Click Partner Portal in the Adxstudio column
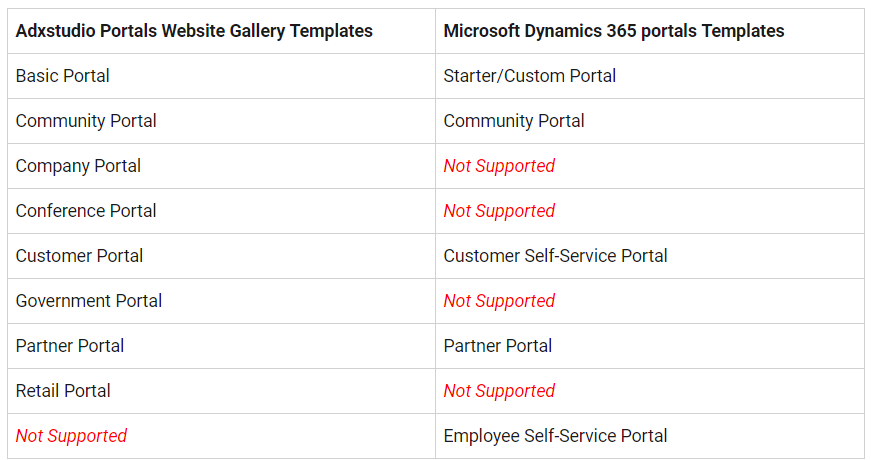Screen dimensions: 871x460 (x=70, y=346)
